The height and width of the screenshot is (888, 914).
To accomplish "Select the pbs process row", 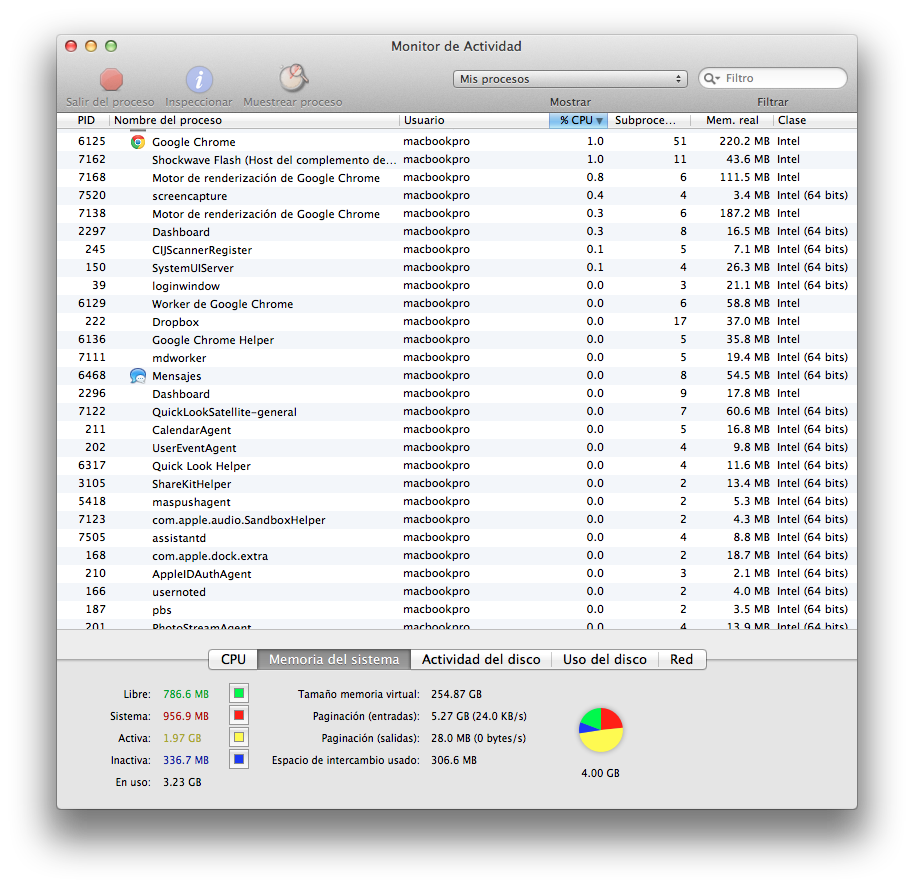I will click(x=457, y=610).
